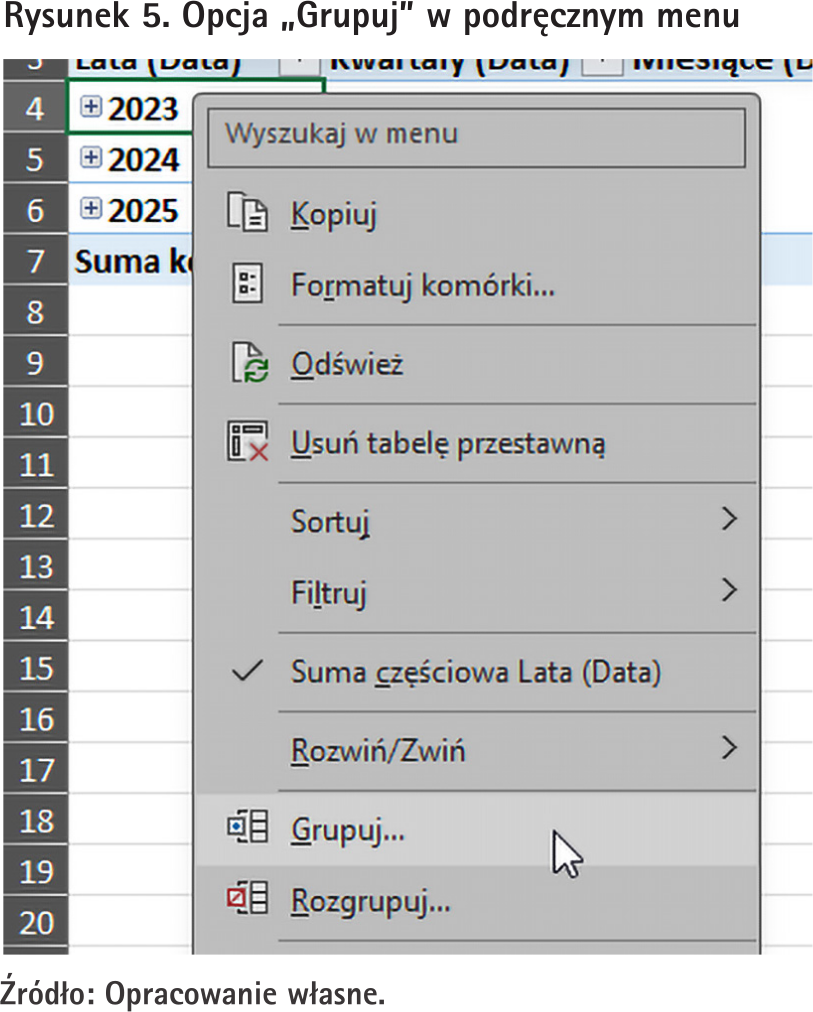
Task: Select Usuń tabelę przestawną menu entry
Action: point(448,442)
